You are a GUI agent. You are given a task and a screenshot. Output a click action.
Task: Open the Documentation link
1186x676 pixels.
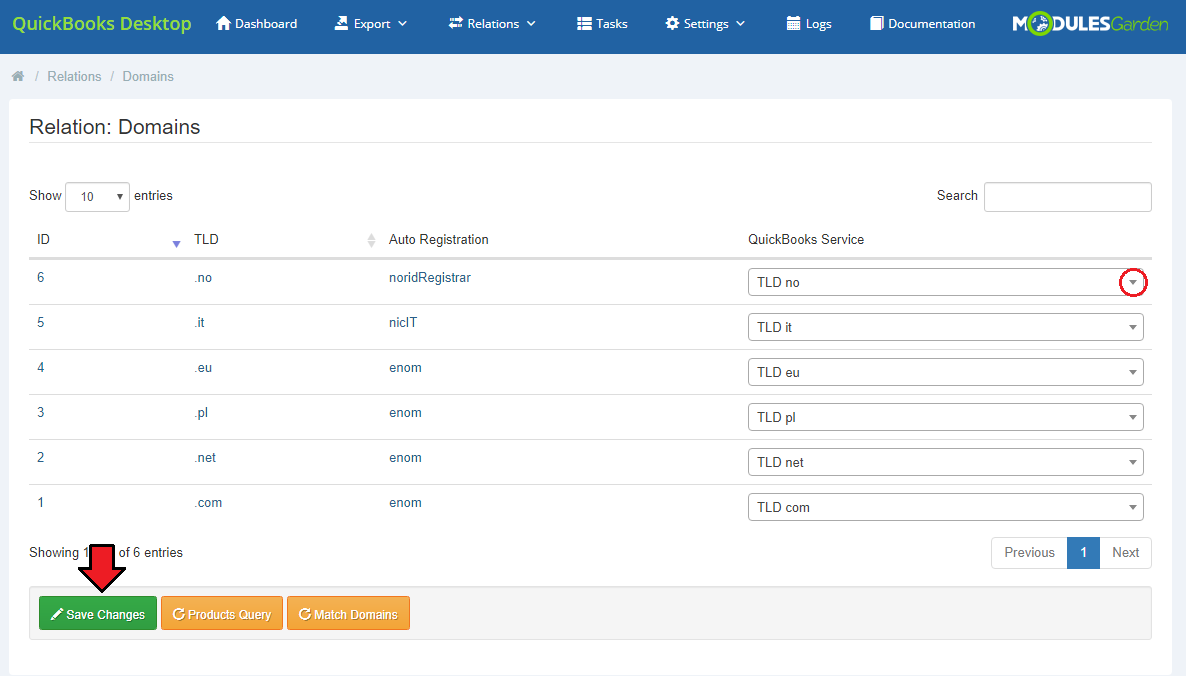(921, 24)
